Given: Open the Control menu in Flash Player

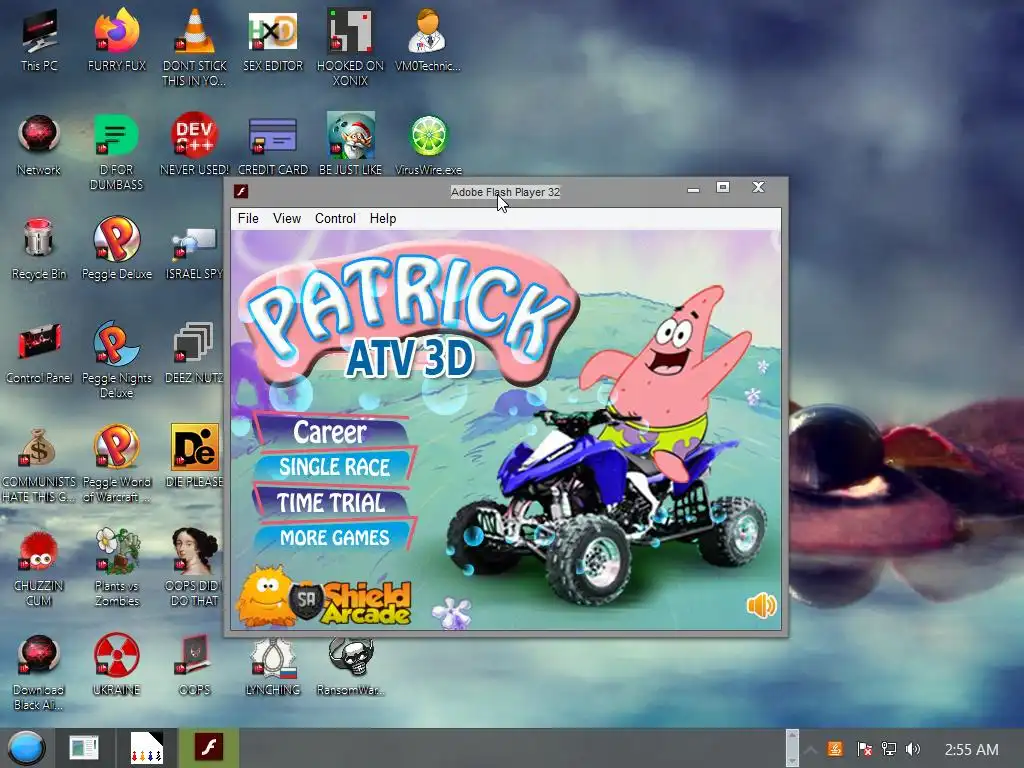Looking at the screenshot, I should point(335,218).
